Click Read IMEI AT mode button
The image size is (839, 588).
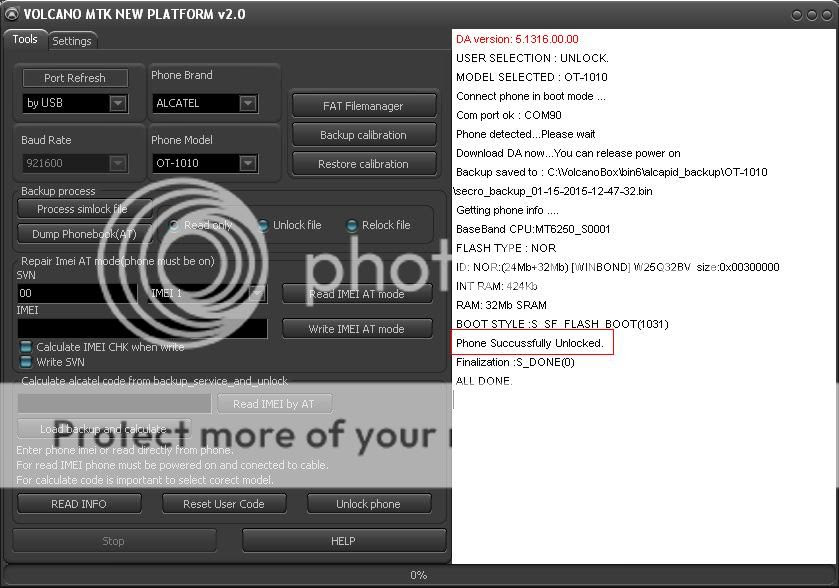pyautogui.click(x=357, y=294)
